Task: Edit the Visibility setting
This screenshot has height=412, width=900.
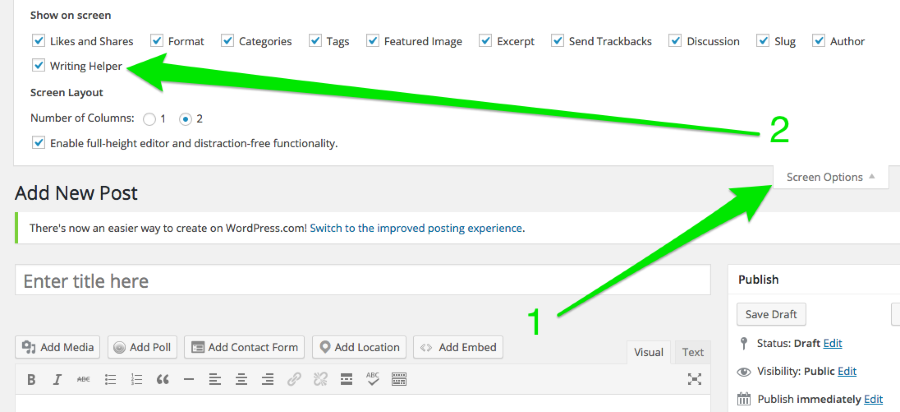Action: [847, 371]
